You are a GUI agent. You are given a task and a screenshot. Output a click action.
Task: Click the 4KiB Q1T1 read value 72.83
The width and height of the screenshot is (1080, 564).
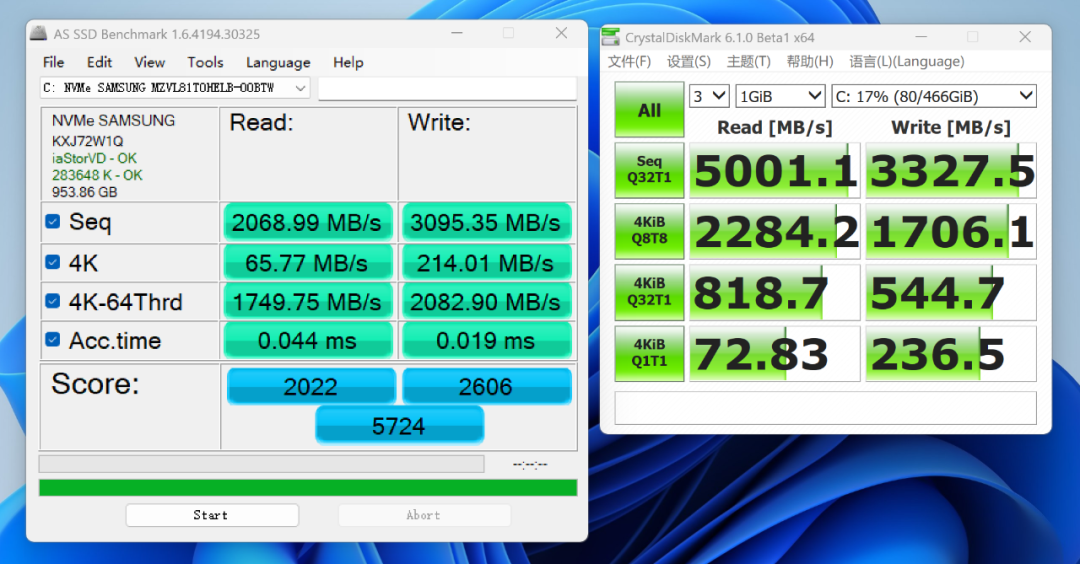coord(775,353)
